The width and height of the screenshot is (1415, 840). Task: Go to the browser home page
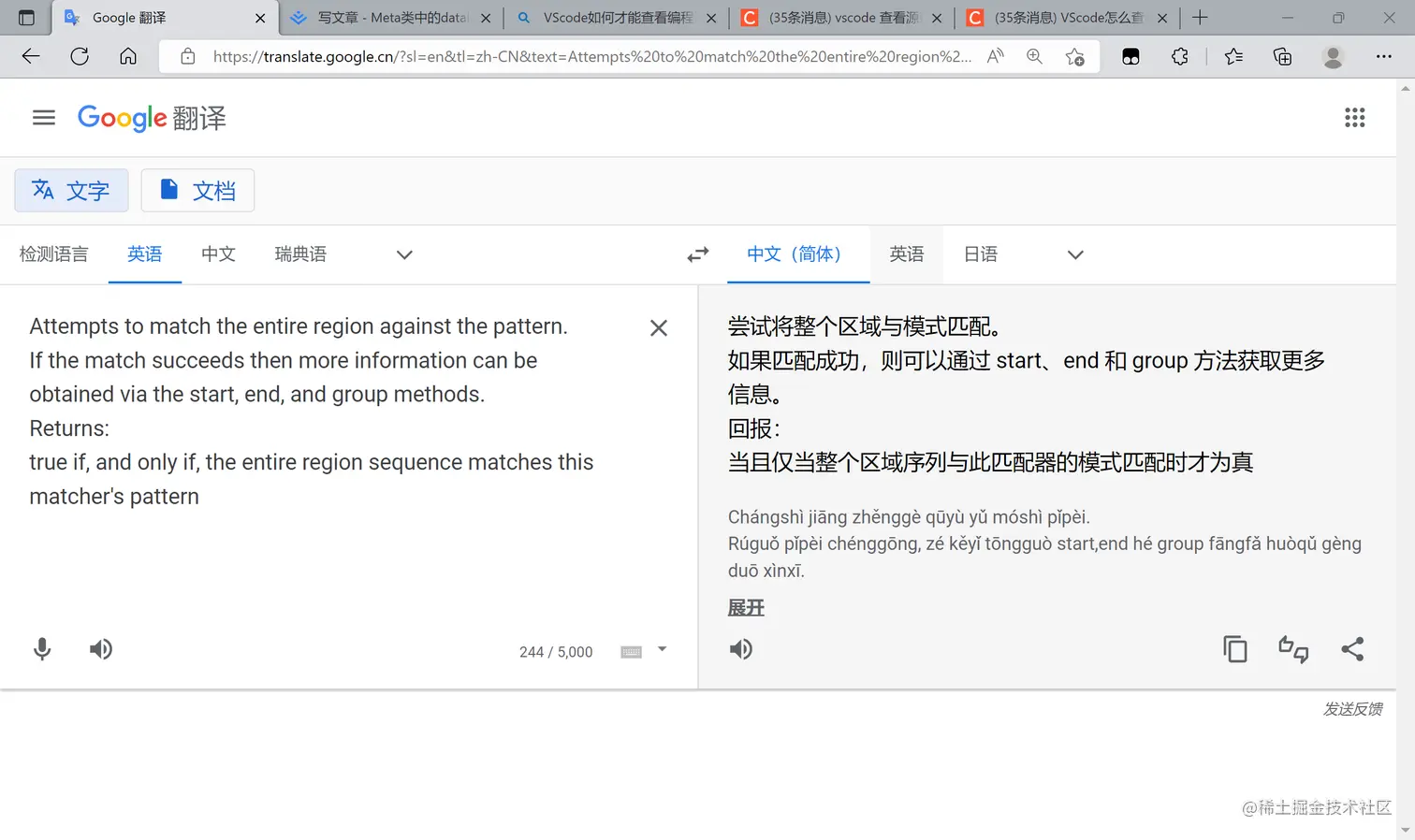[x=128, y=56]
